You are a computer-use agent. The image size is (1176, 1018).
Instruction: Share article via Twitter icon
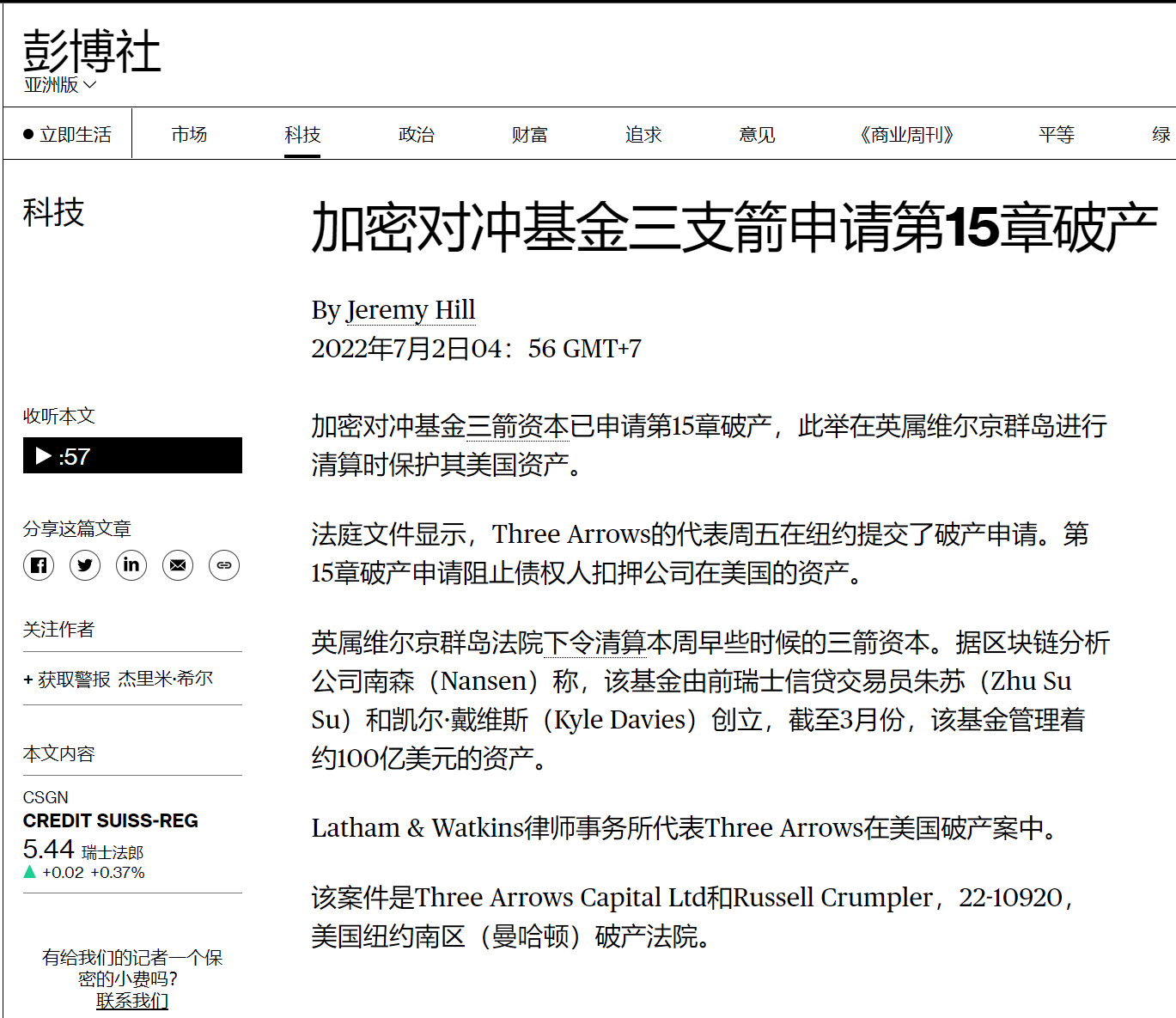85,565
